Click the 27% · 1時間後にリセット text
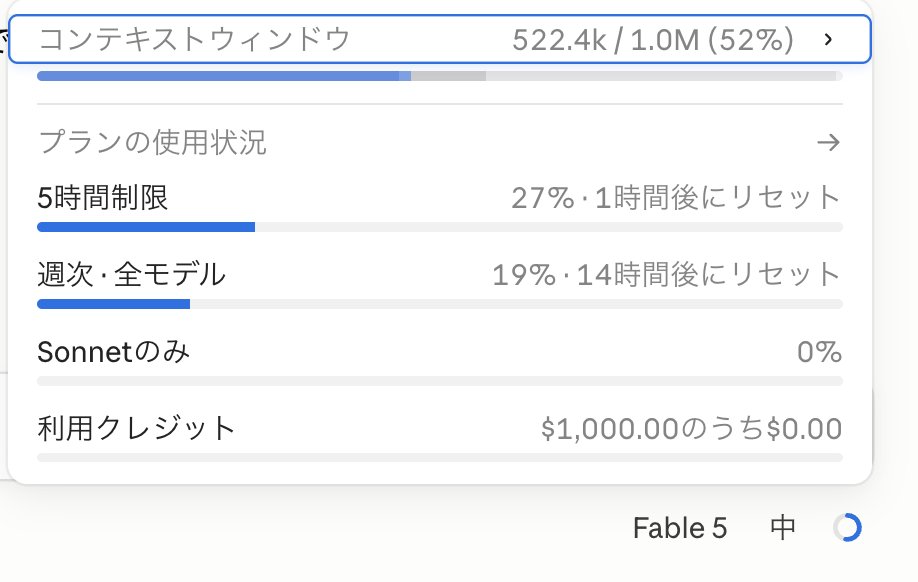Screen dimensions: 918x582 tap(676, 198)
